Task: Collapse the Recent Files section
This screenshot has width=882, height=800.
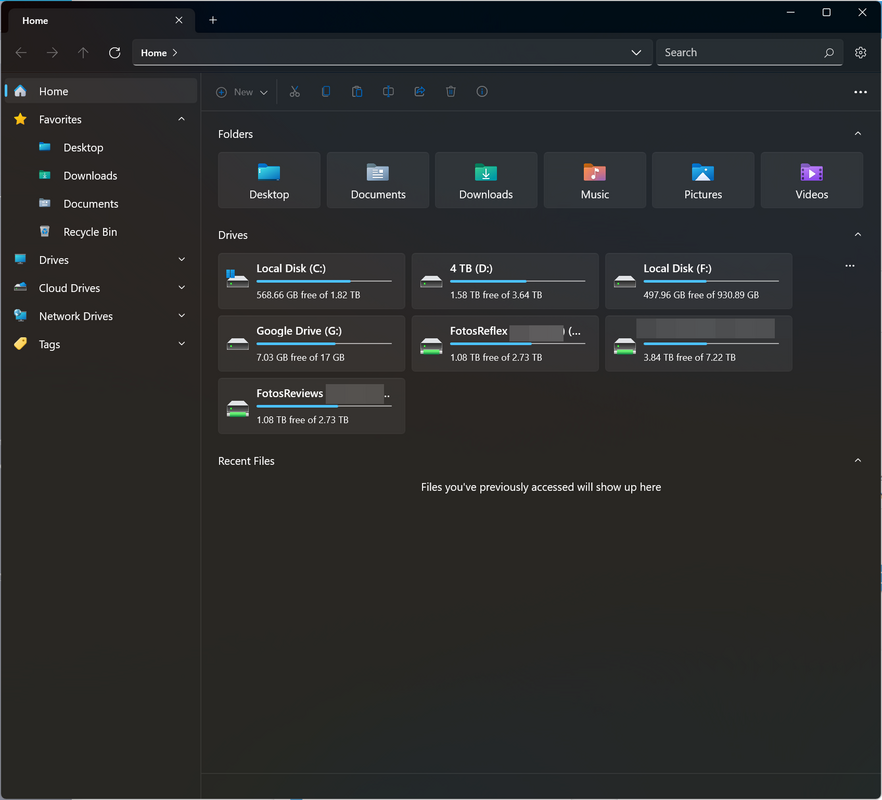Action: pyautogui.click(x=858, y=461)
